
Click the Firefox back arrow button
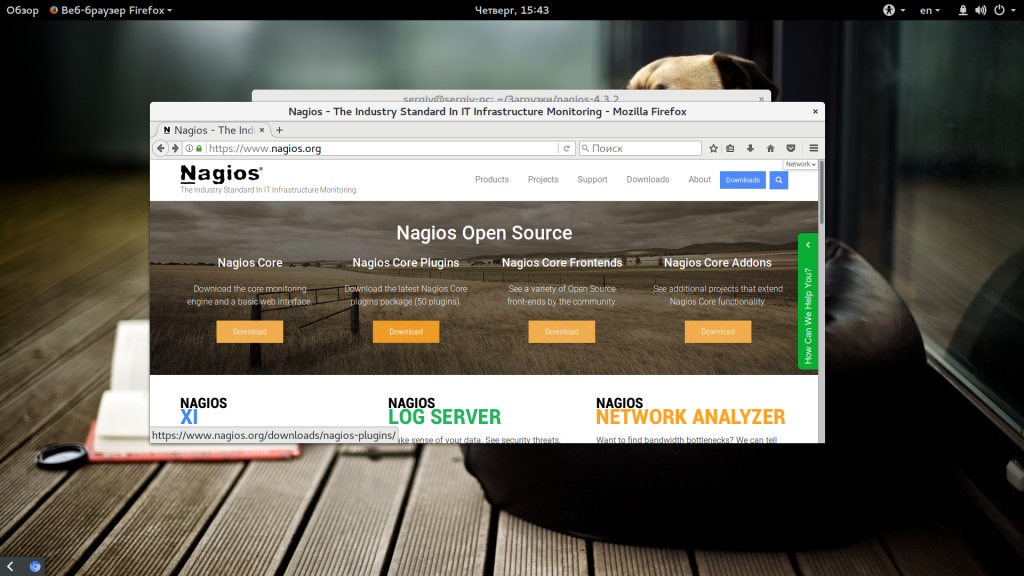click(x=161, y=148)
